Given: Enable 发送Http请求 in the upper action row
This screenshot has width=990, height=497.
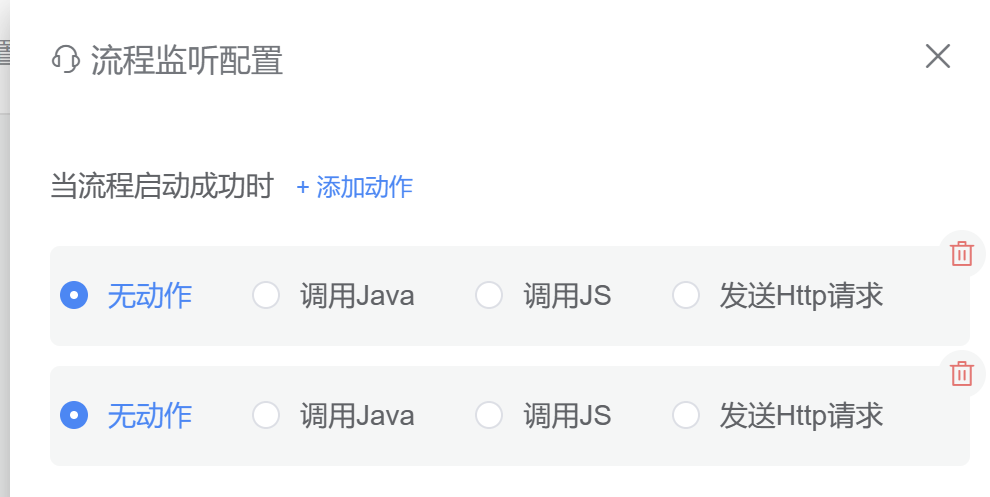Looking at the screenshot, I should pos(686,295).
